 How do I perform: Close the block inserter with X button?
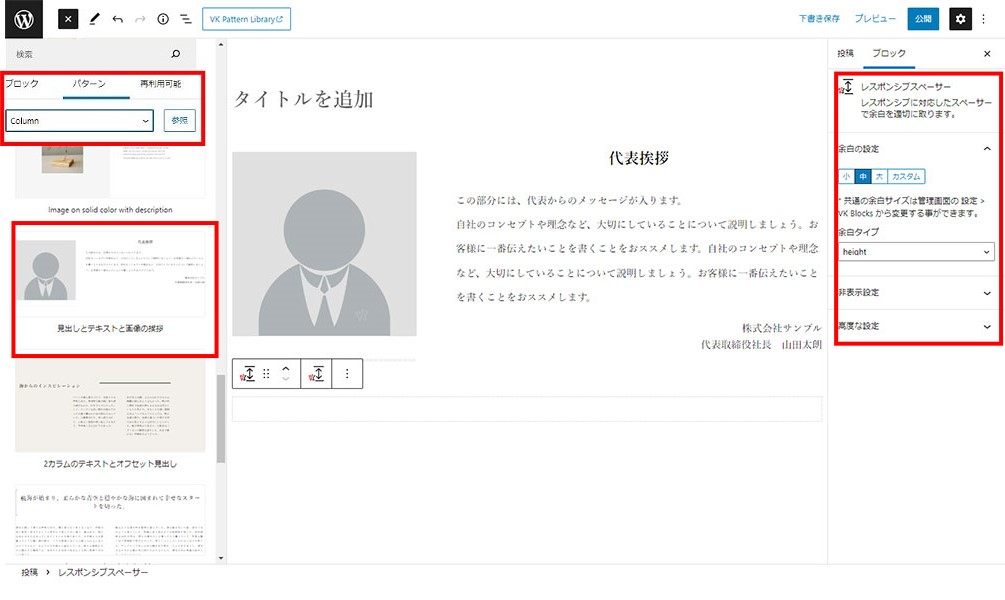[x=68, y=19]
